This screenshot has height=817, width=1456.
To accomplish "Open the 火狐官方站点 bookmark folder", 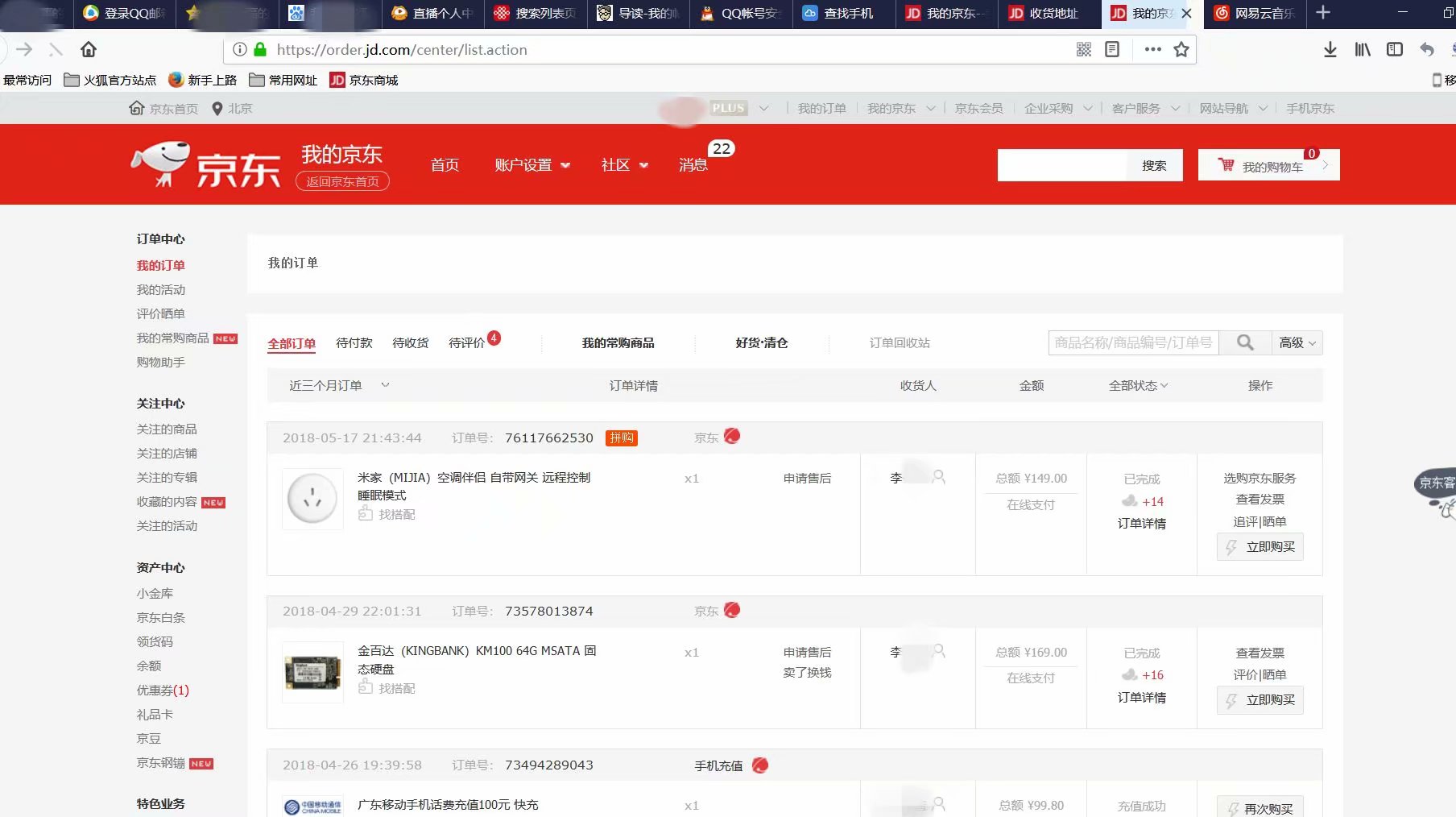I will point(110,80).
